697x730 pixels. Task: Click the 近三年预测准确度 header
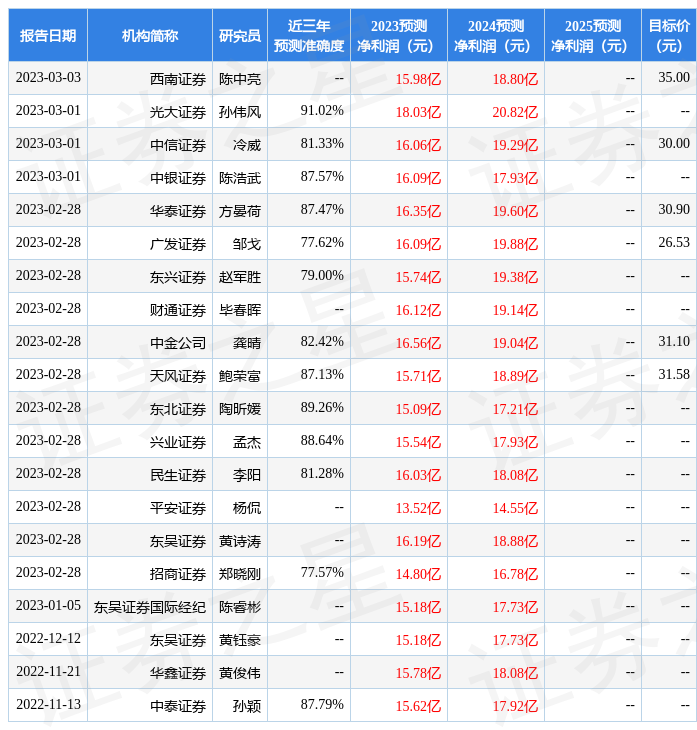[x=309, y=35]
